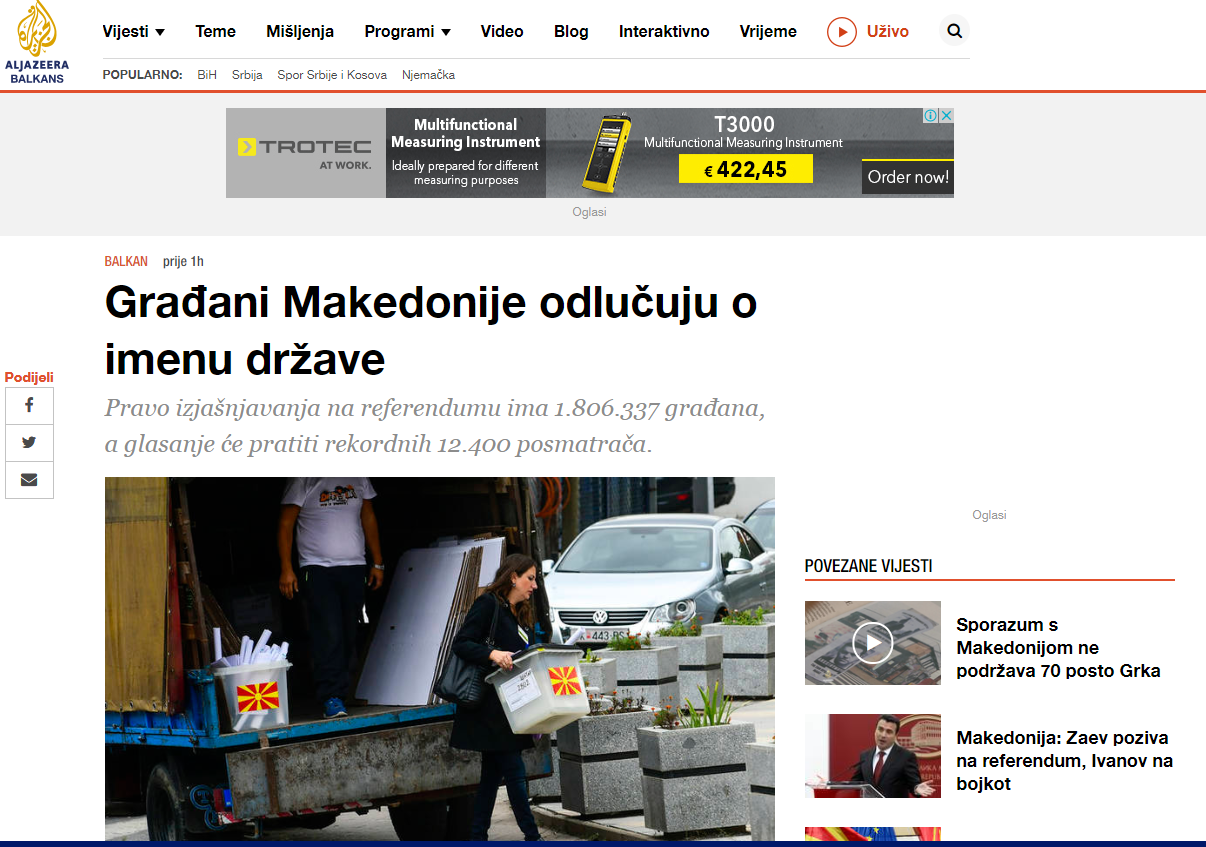Click the Podijeli share label
Screen dimensions: 1206x847
click(29, 377)
